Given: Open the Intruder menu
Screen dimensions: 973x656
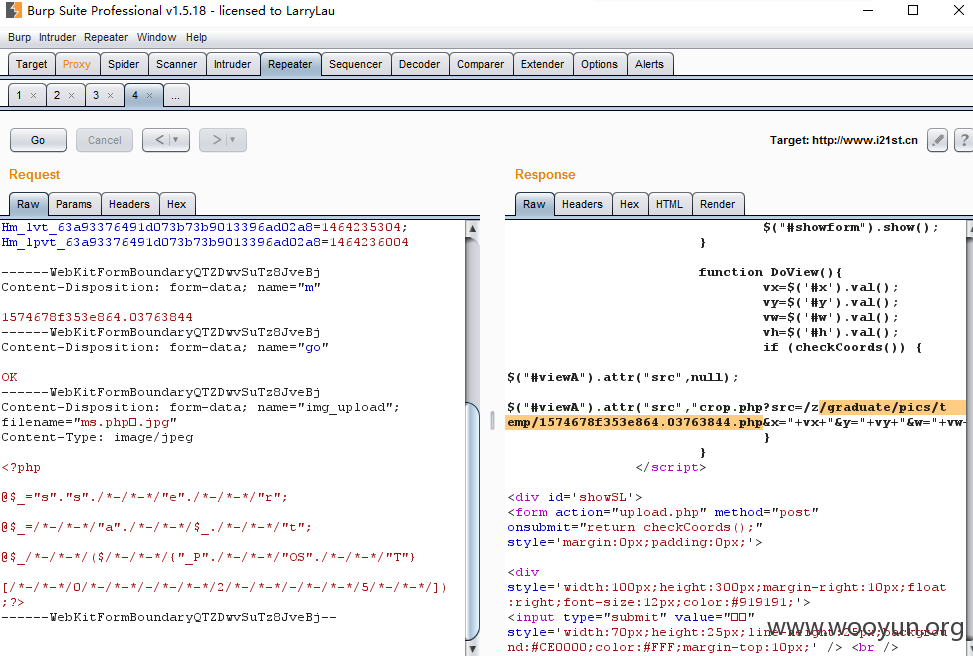Looking at the screenshot, I should (x=57, y=37).
